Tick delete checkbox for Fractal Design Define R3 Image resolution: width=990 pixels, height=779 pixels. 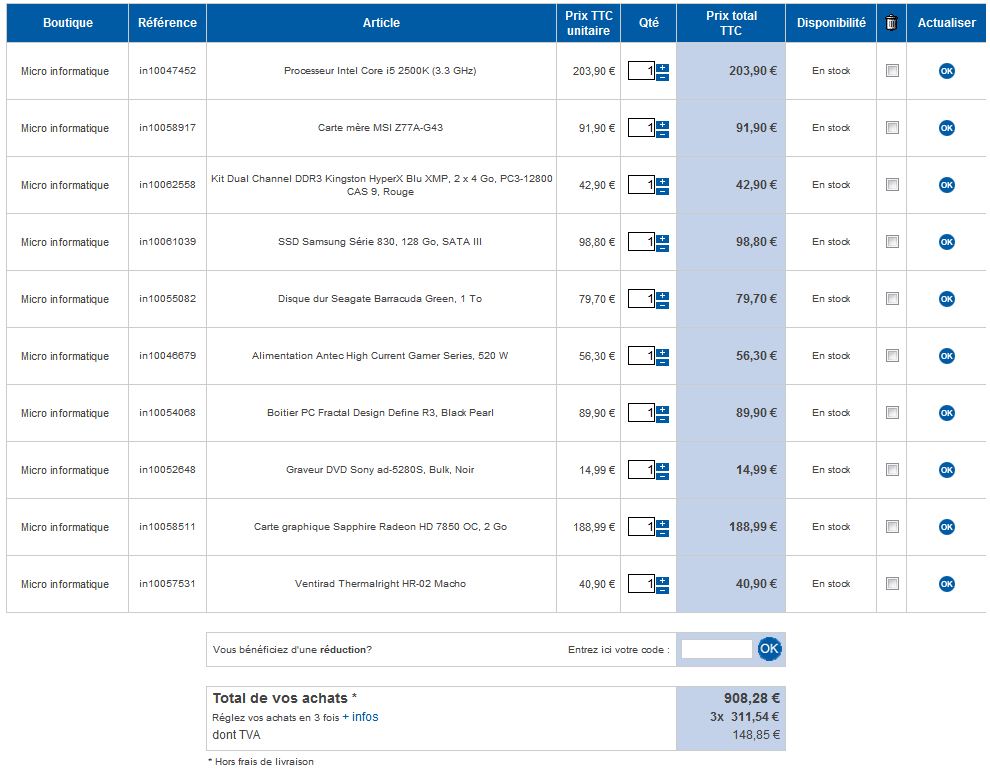pos(892,413)
